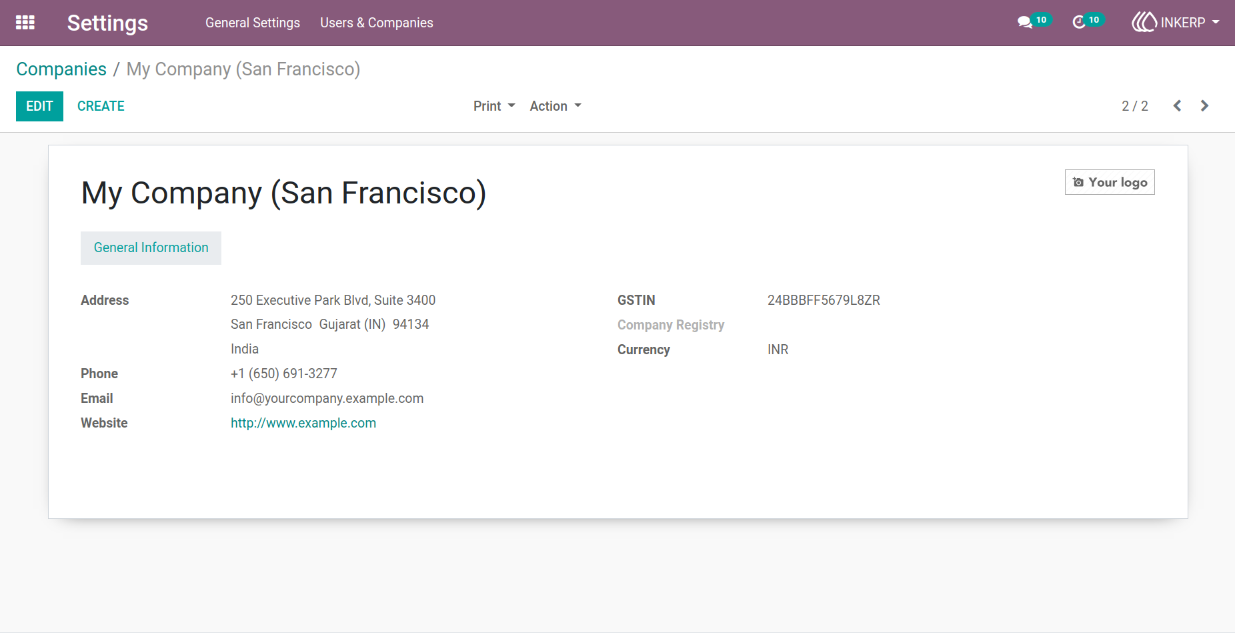Open the conversations chat bubble icon
The image size is (1235, 633).
tap(1024, 22)
